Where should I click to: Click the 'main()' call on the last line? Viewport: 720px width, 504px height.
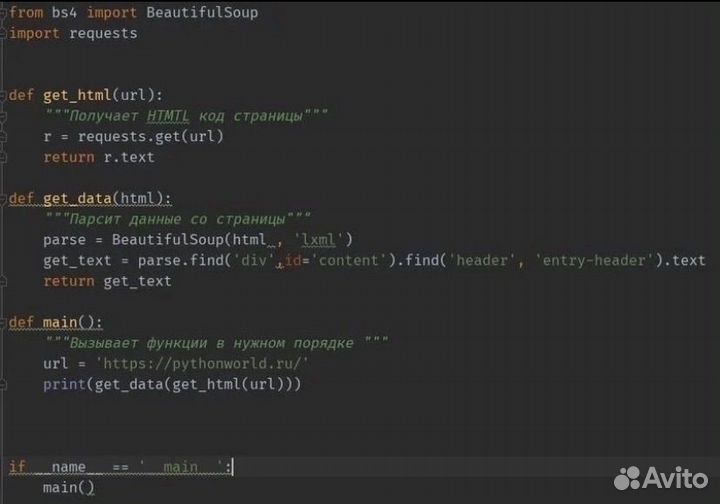point(69,488)
